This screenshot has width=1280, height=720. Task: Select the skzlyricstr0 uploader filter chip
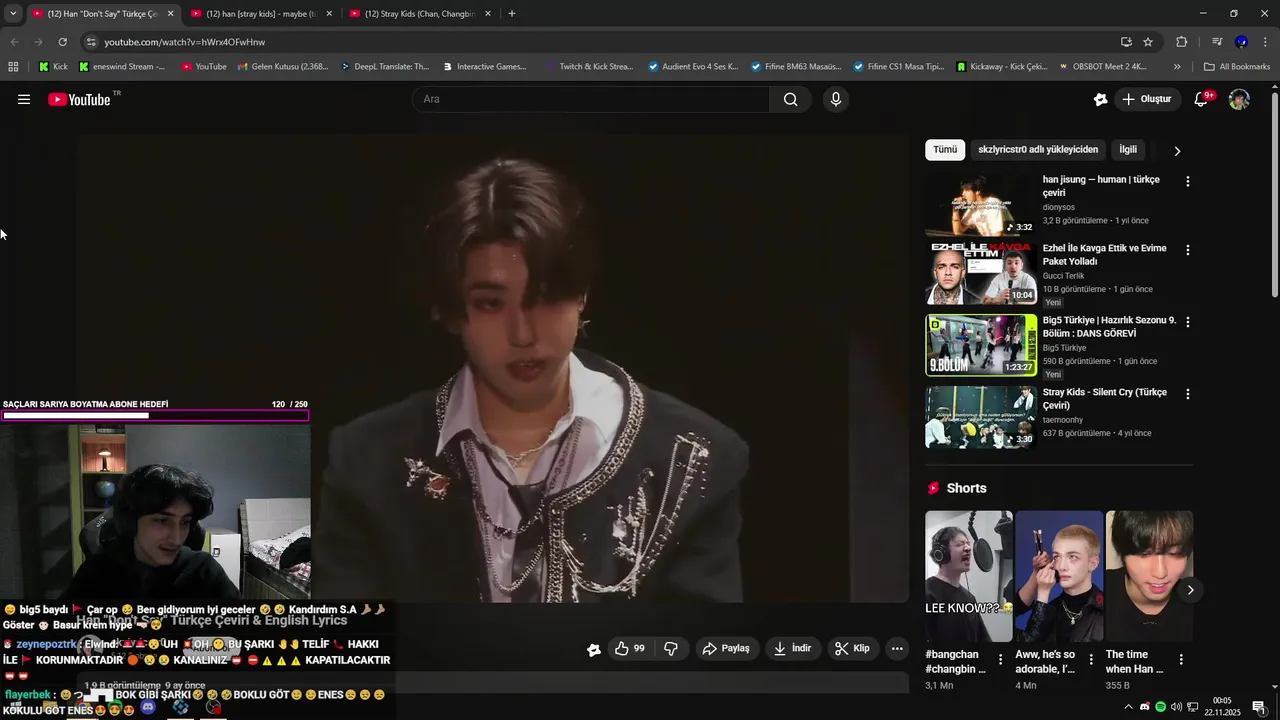tap(1038, 149)
